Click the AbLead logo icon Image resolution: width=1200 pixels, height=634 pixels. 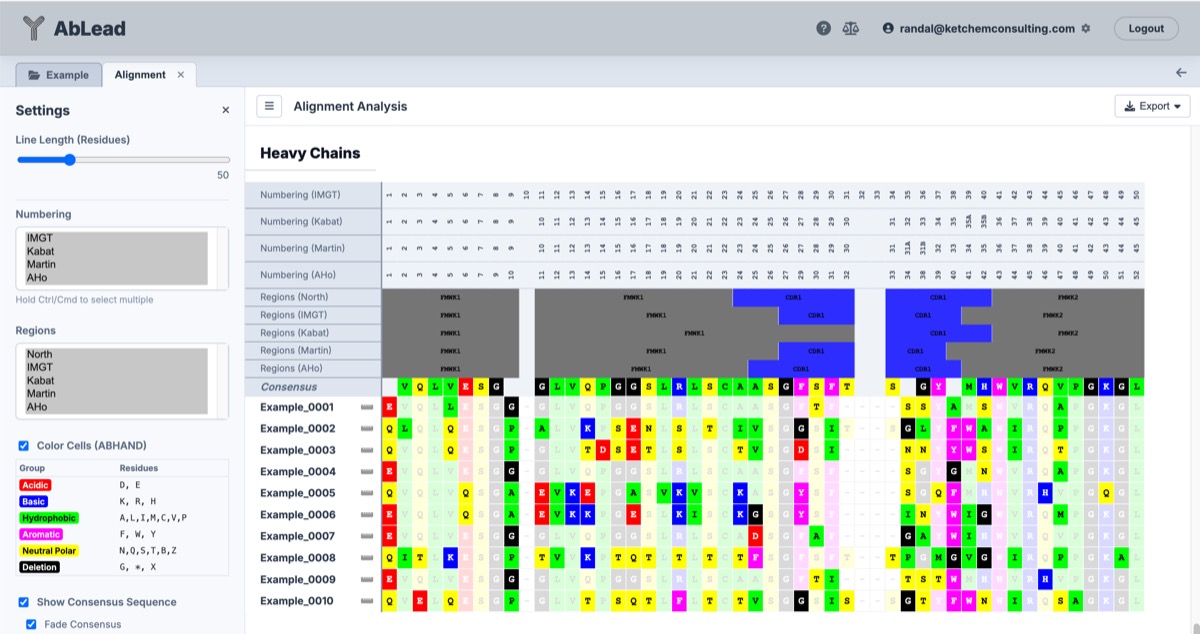point(34,28)
